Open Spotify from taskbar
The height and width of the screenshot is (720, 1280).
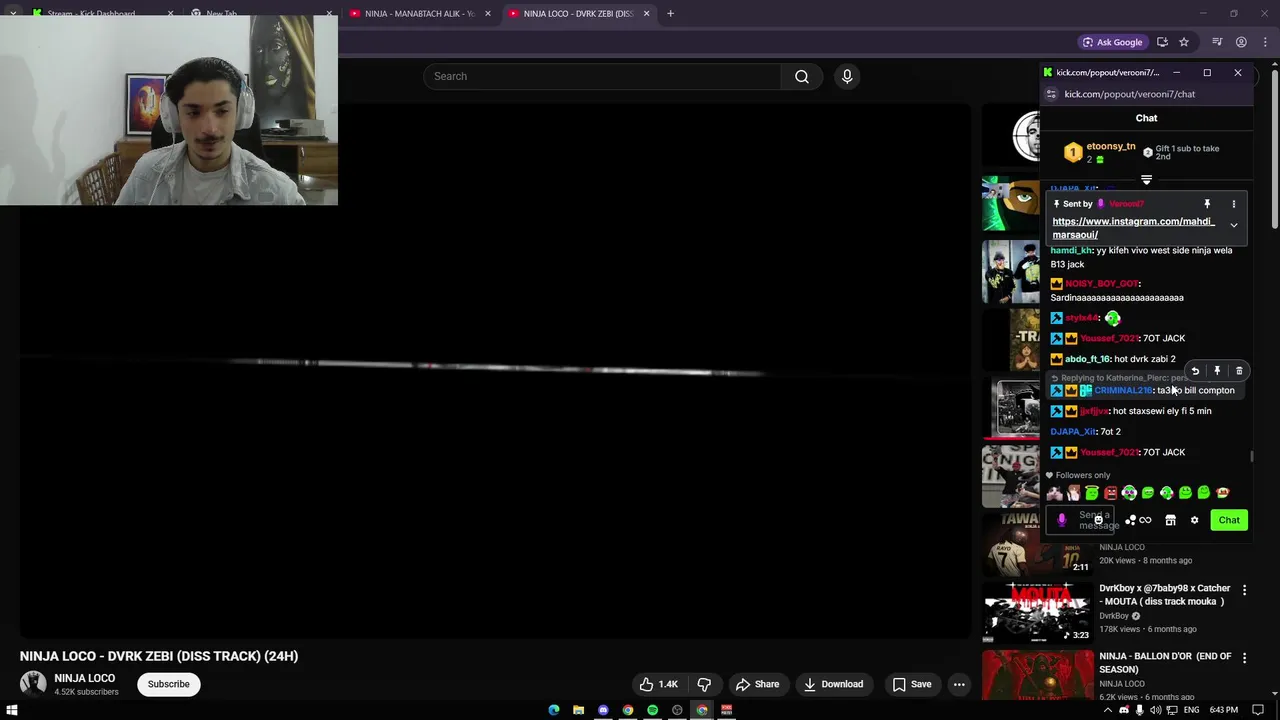coord(652,710)
